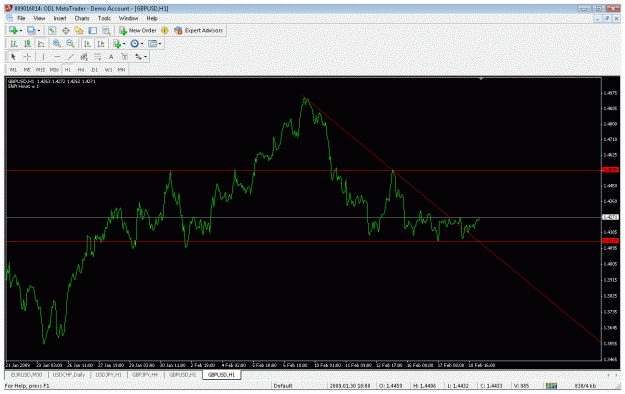
Task: Open the View menu
Action: 39,18
